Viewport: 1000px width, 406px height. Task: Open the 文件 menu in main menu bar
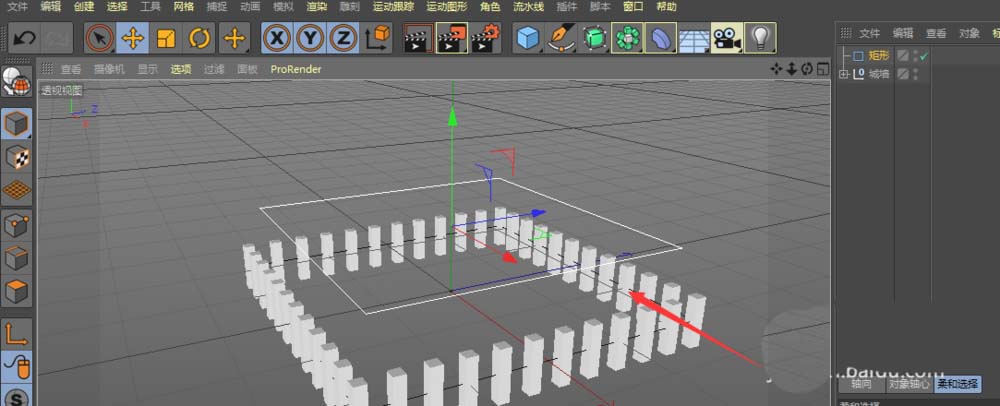17,7
